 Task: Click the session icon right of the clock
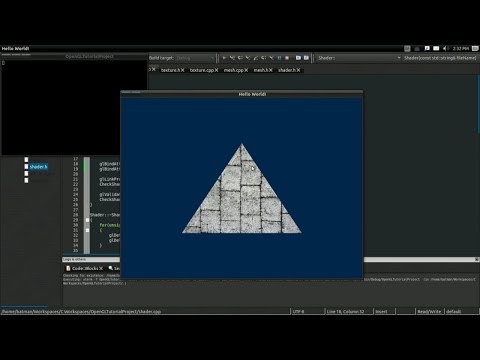coord(475,49)
